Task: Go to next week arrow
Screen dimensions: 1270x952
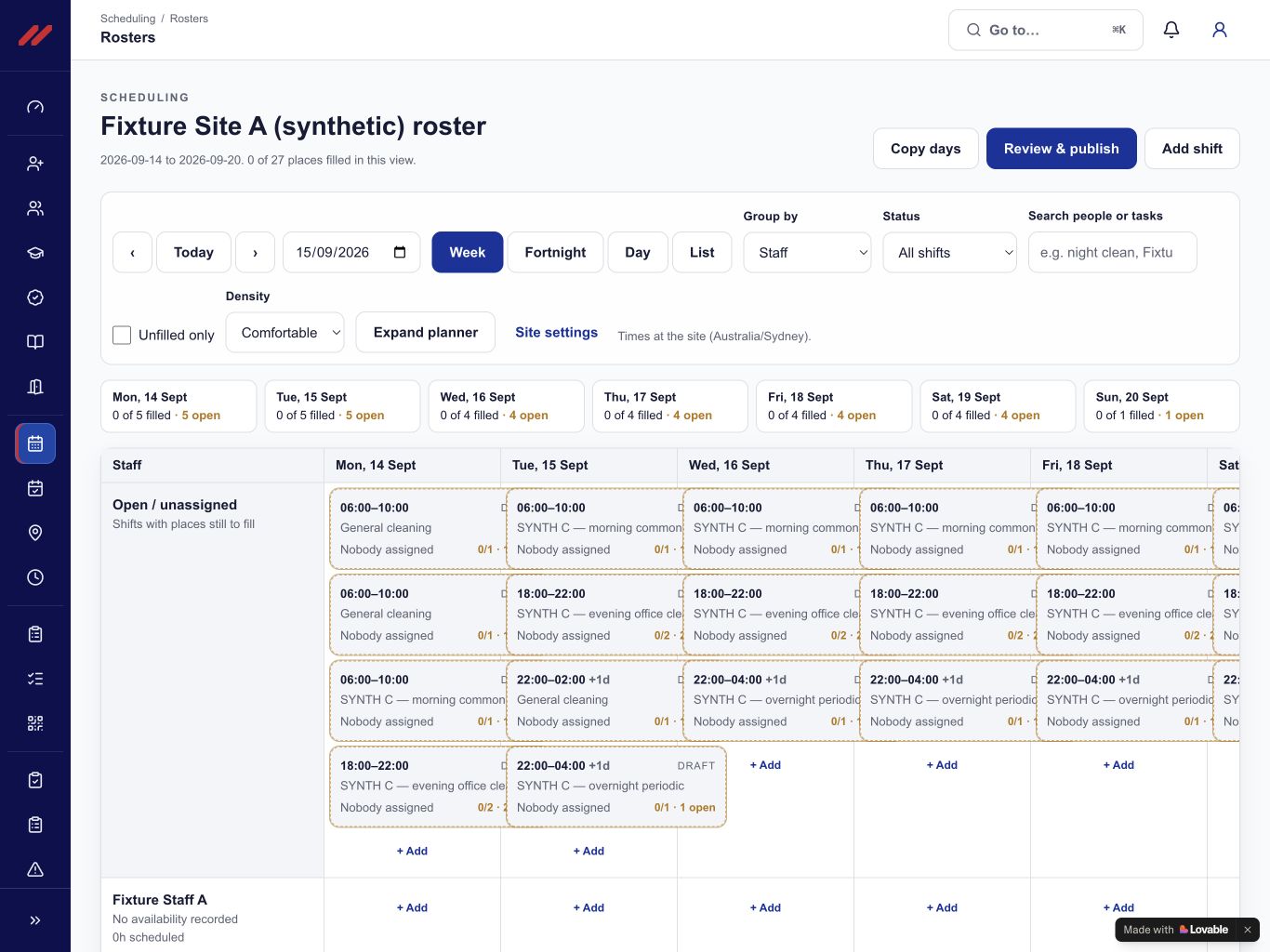Action: [x=255, y=252]
